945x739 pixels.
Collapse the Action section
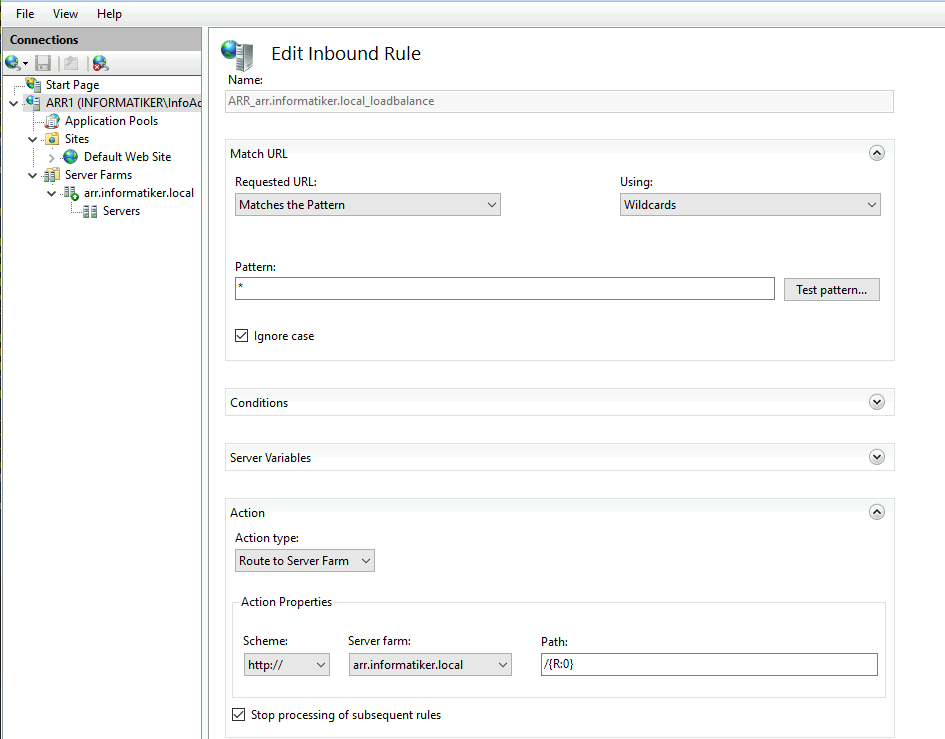point(877,512)
